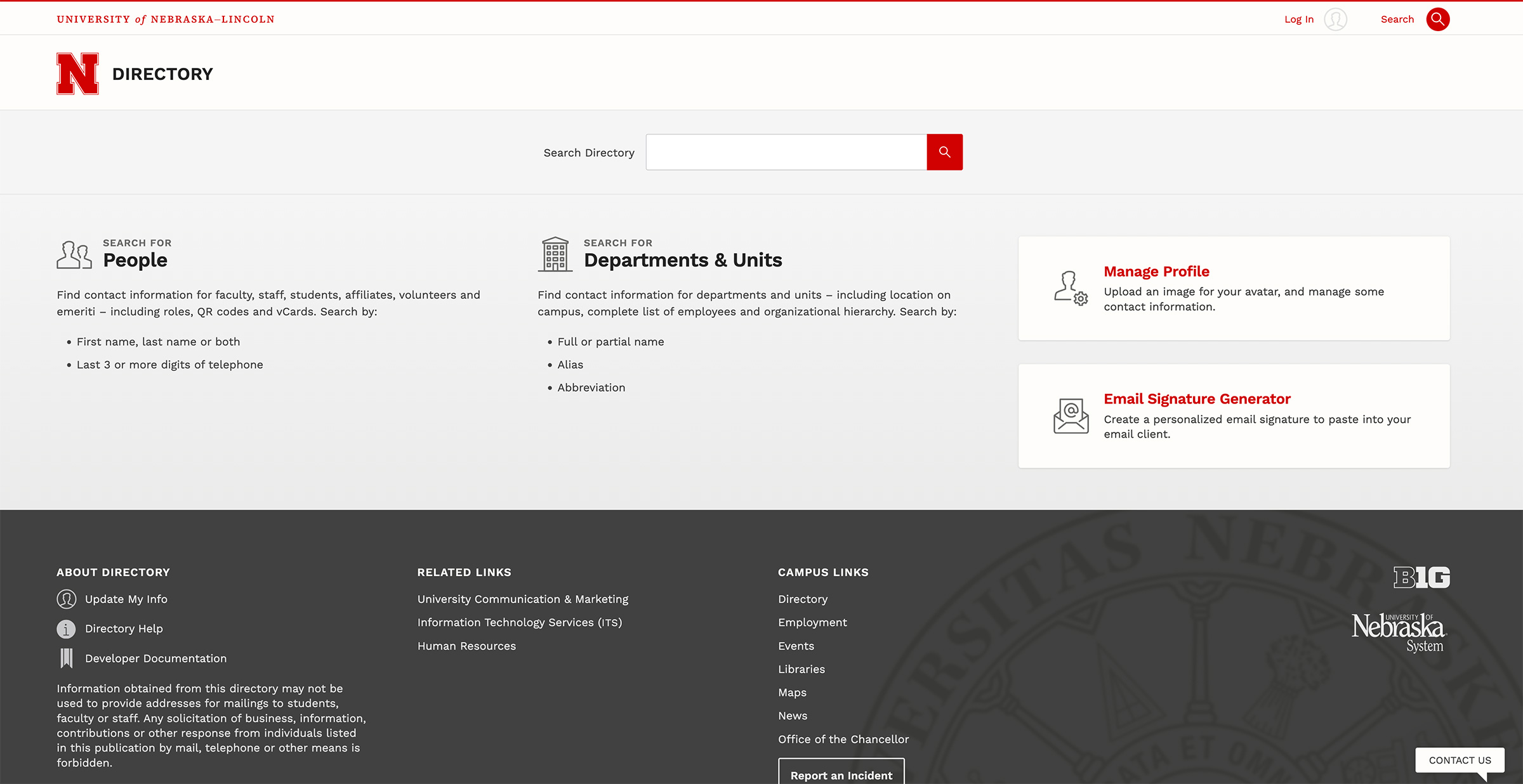Submit search with red magnifier button
This screenshot has width=1523, height=784.
click(x=944, y=152)
